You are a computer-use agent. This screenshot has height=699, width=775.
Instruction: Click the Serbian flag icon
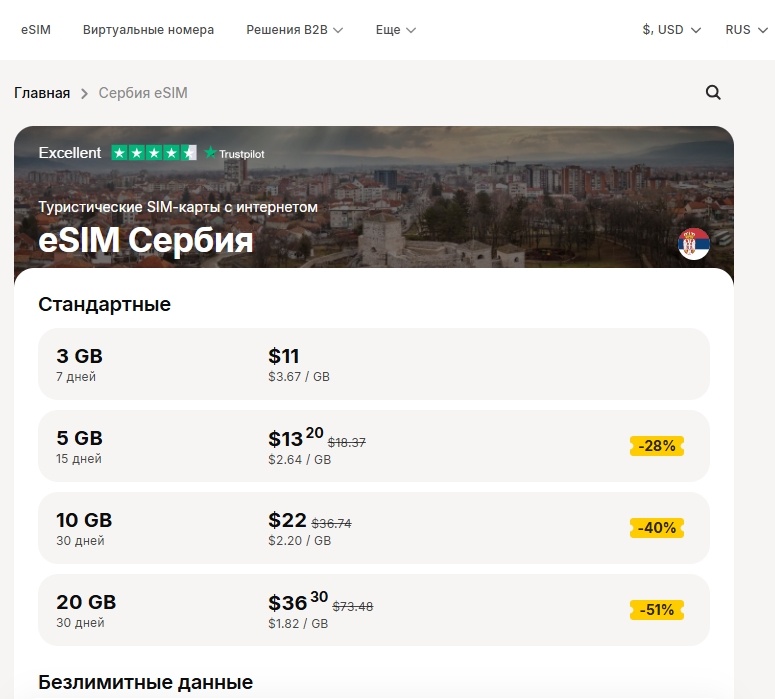pos(693,244)
